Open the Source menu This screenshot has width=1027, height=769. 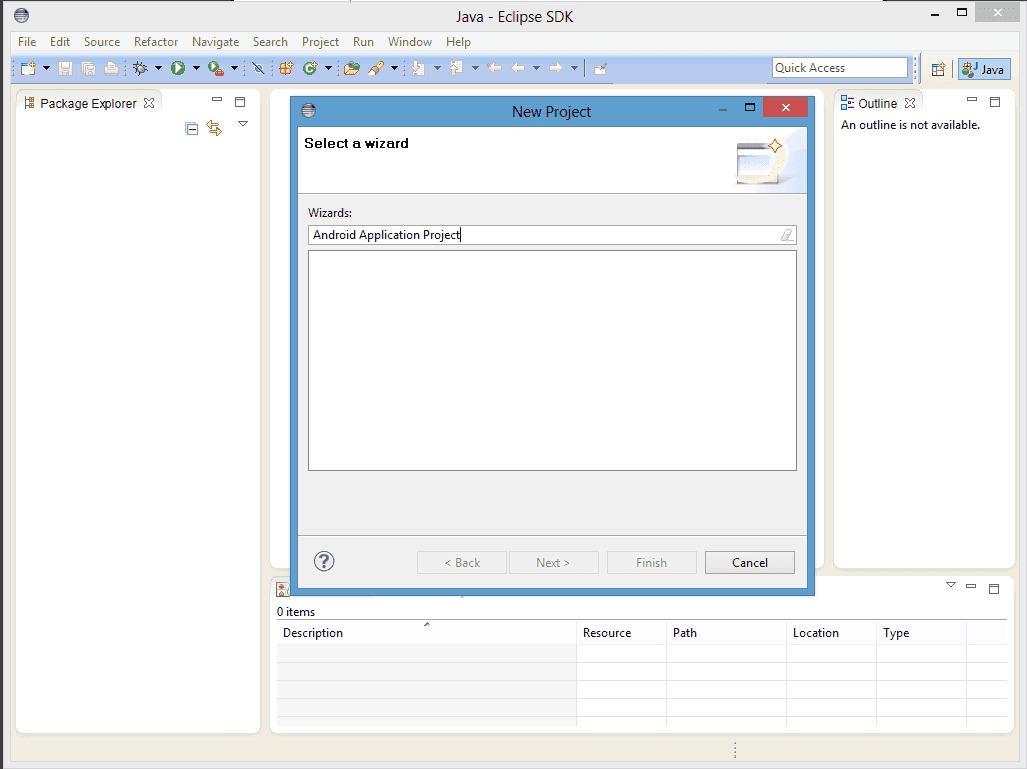tap(102, 42)
